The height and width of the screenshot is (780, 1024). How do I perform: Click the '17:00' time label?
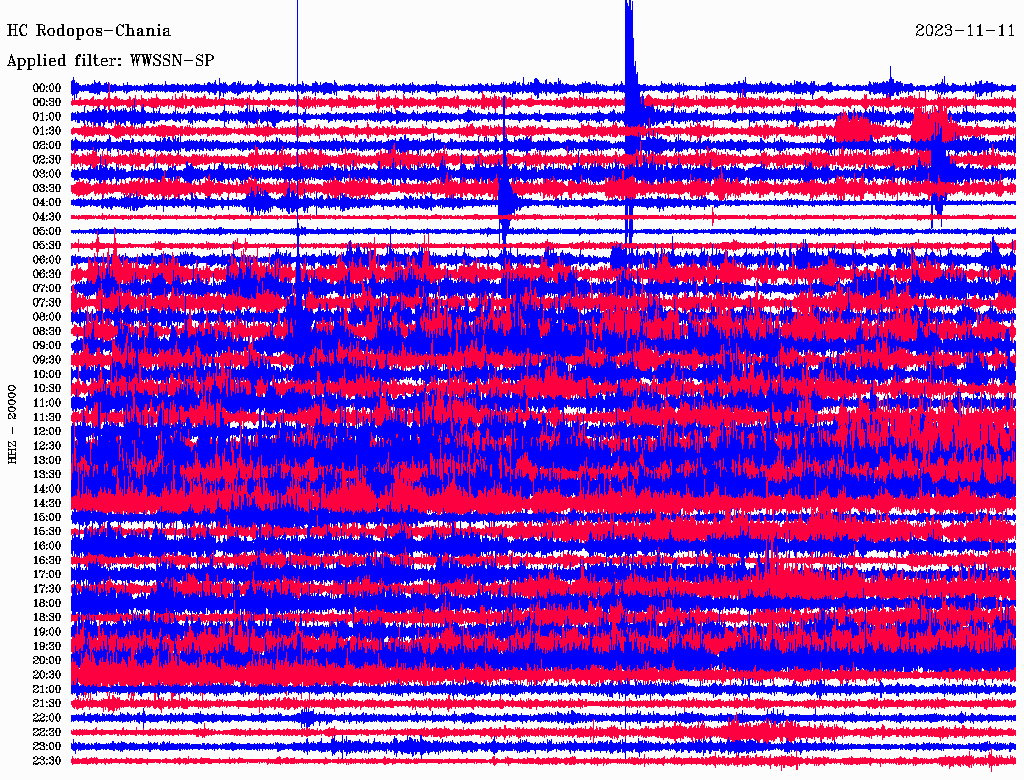pos(47,575)
